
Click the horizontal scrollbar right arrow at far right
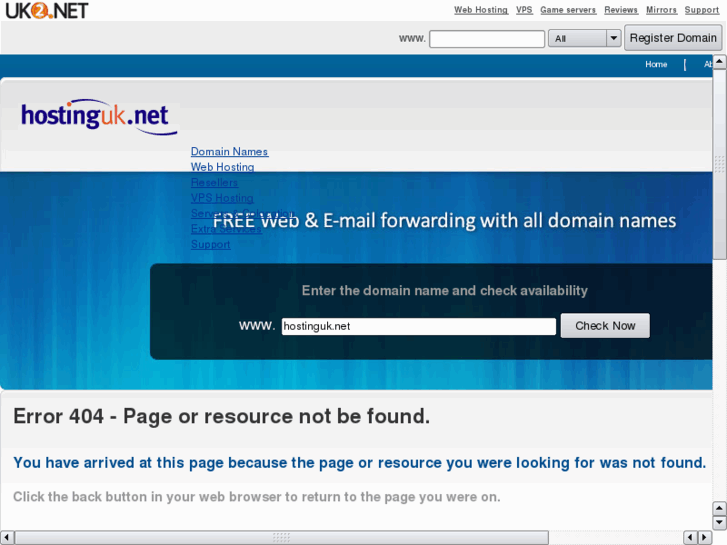point(705,537)
